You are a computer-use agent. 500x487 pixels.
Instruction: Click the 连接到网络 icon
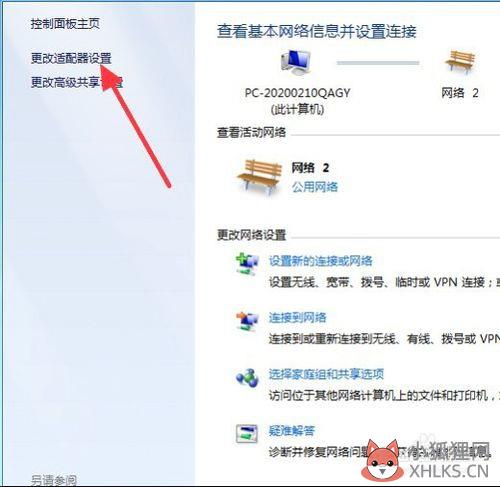point(247,321)
